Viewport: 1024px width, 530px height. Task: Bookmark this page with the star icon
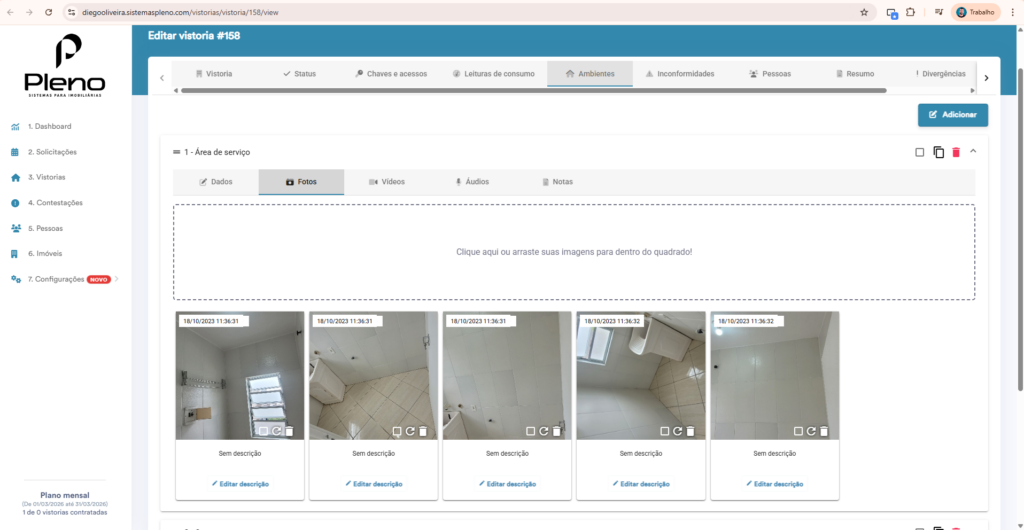pyautogui.click(x=864, y=12)
